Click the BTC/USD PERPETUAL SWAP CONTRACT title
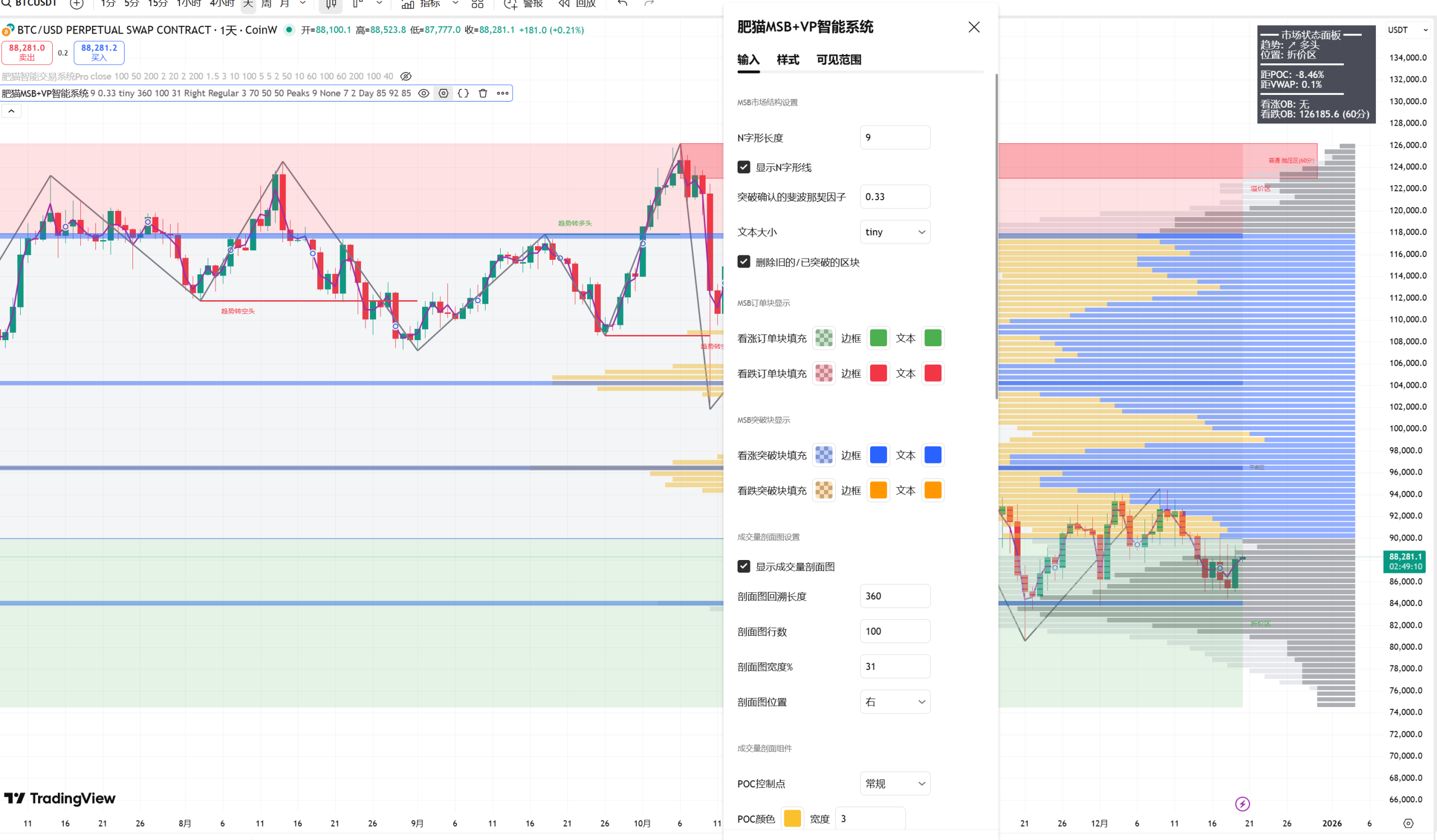Image resolution: width=1437 pixels, height=840 pixels. pyautogui.click(x=114, y=30)
